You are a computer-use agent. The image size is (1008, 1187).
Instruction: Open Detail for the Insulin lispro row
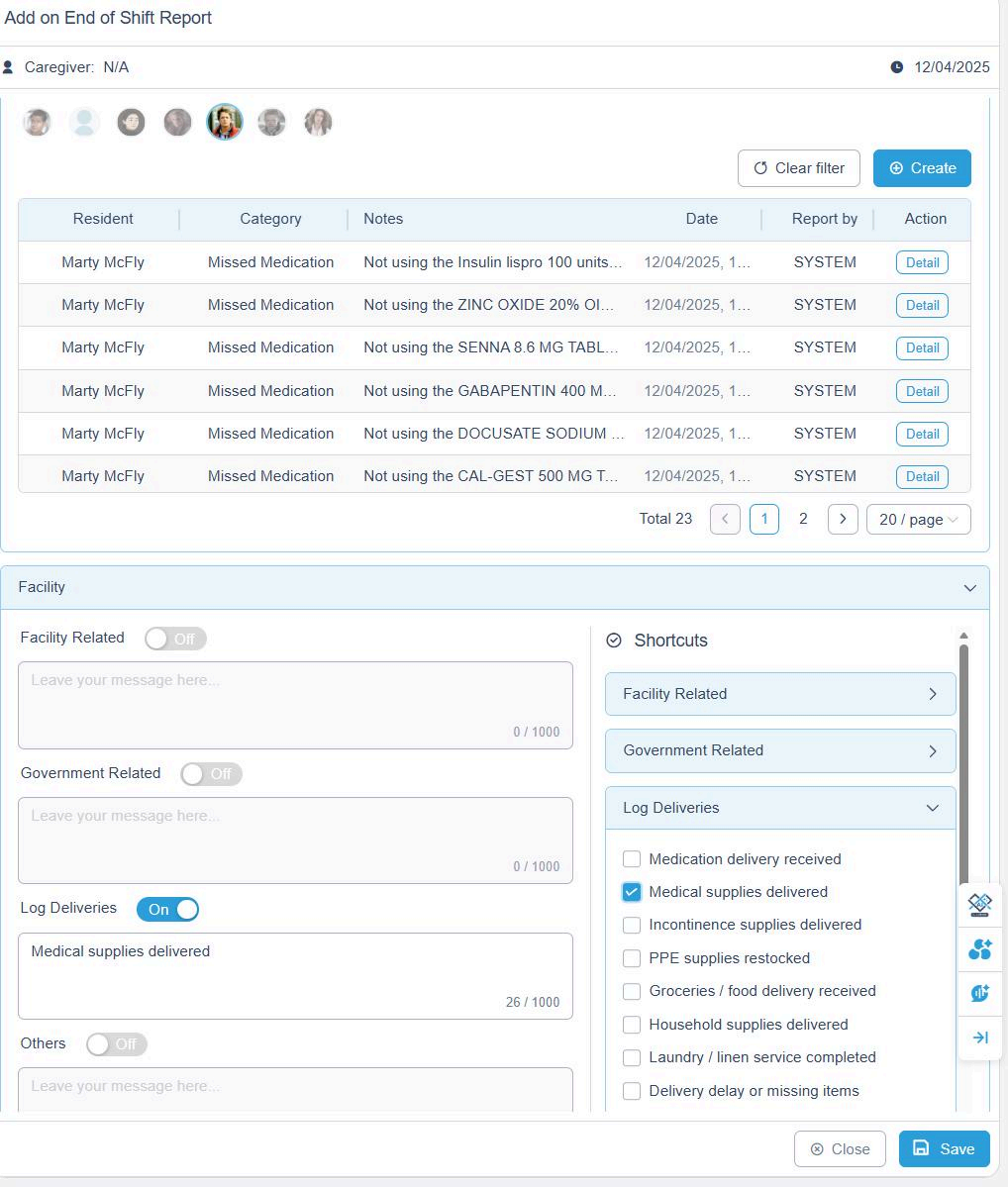pyautogui.click(x=922, y=262)
